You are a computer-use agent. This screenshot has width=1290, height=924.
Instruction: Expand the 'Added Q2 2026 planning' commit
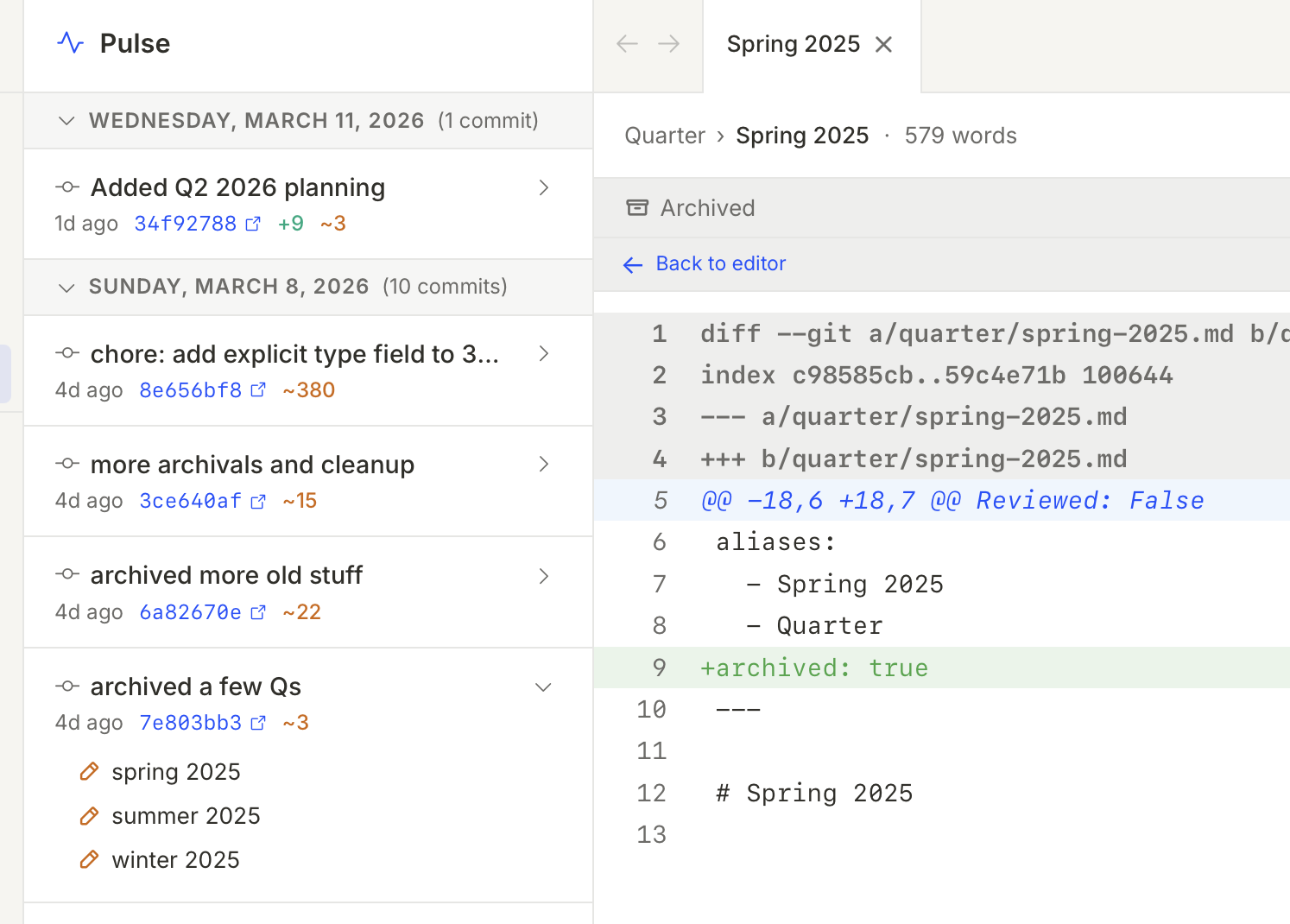pos(543,187)
